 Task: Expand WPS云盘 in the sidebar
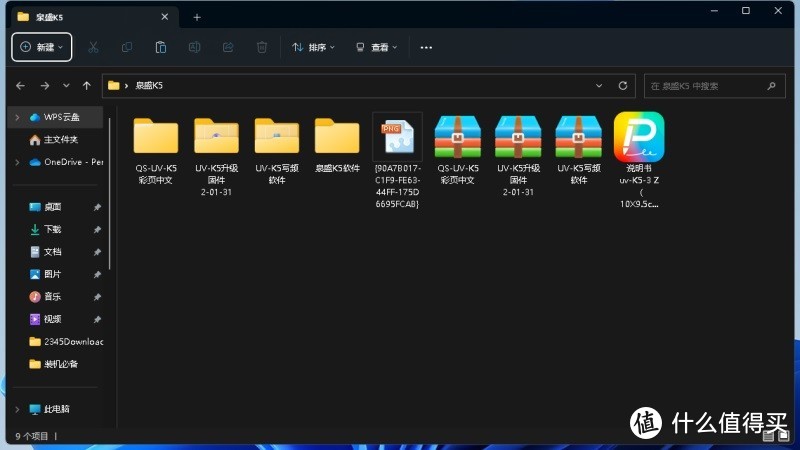pyautogui.click(x=17, y=117)
